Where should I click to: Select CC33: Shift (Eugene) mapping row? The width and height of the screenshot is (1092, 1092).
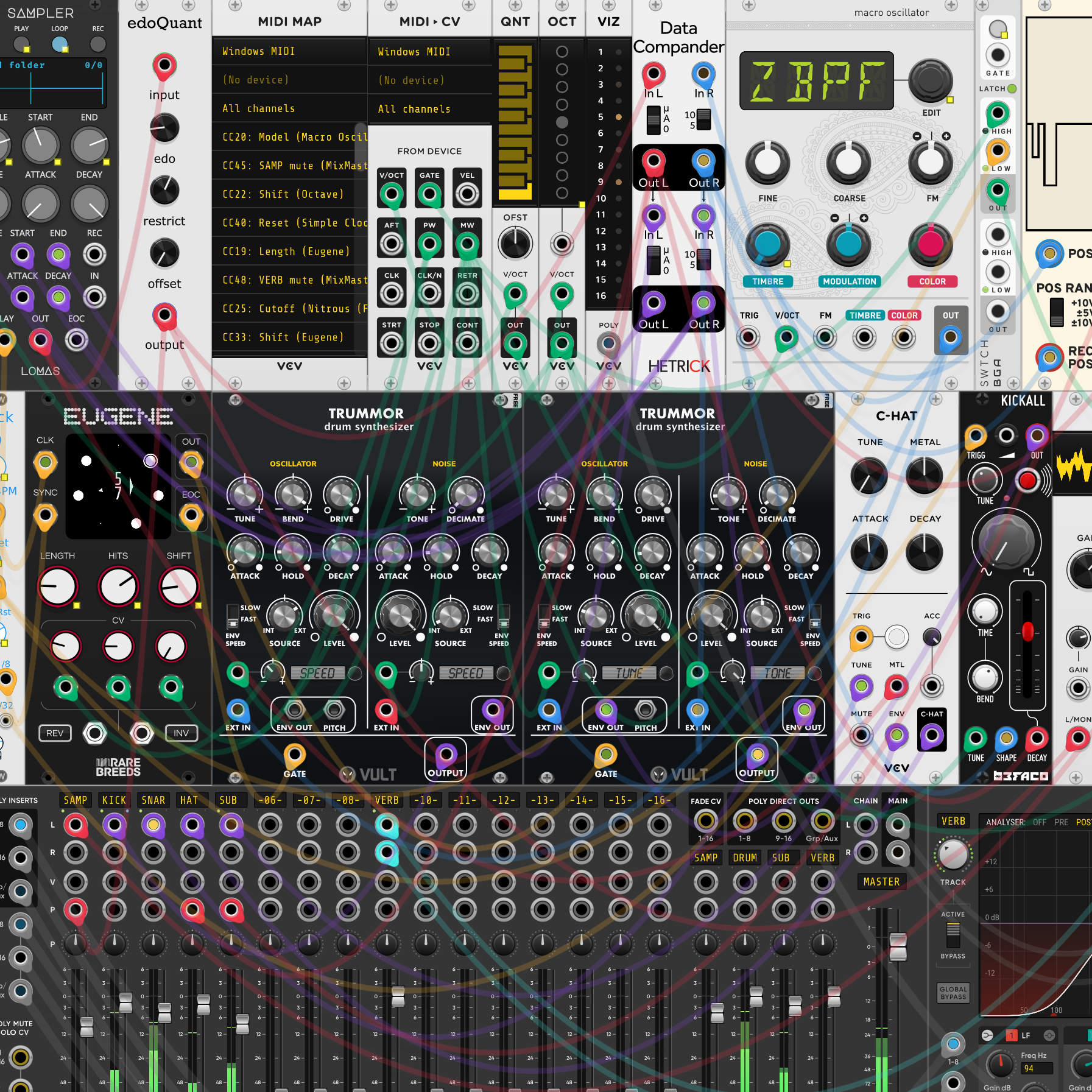289,337
